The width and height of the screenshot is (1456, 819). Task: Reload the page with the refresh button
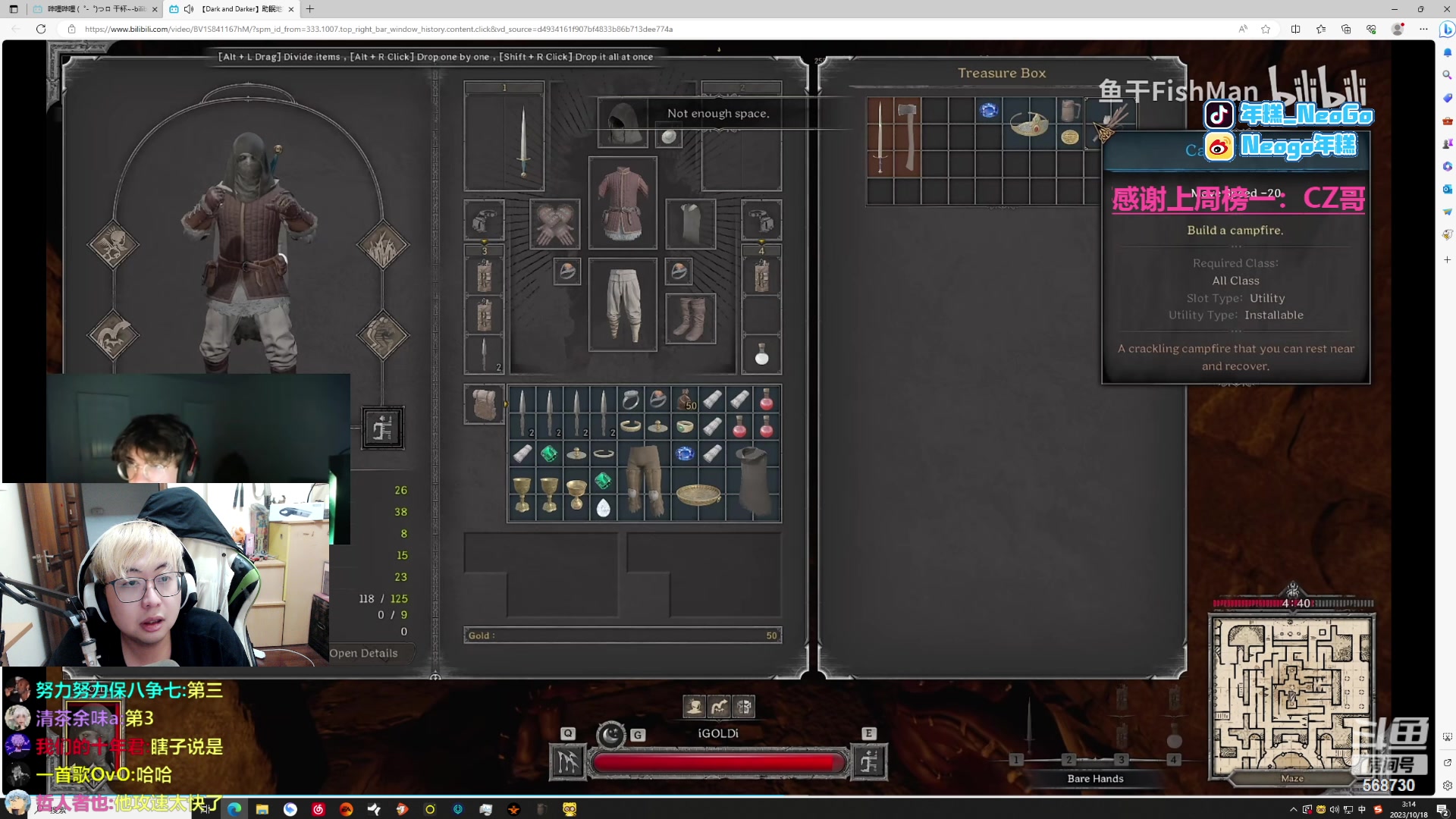[x=41, y=29]
